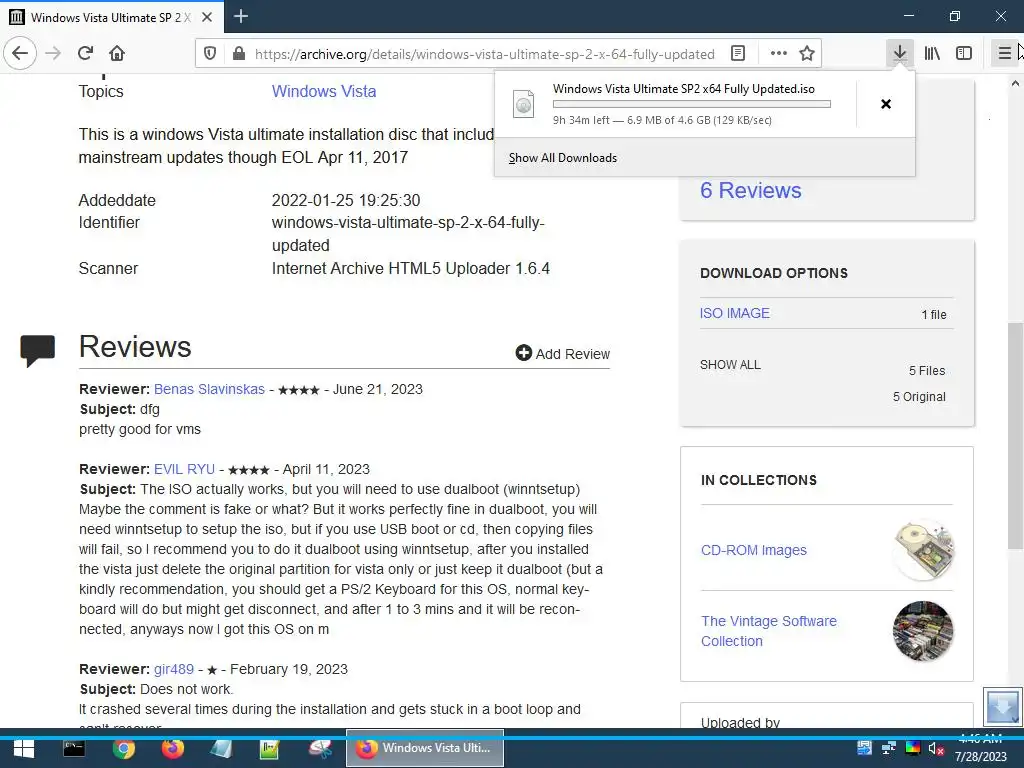
Task: Open reviewer gir489 profile
Action: tap(174, 669)
